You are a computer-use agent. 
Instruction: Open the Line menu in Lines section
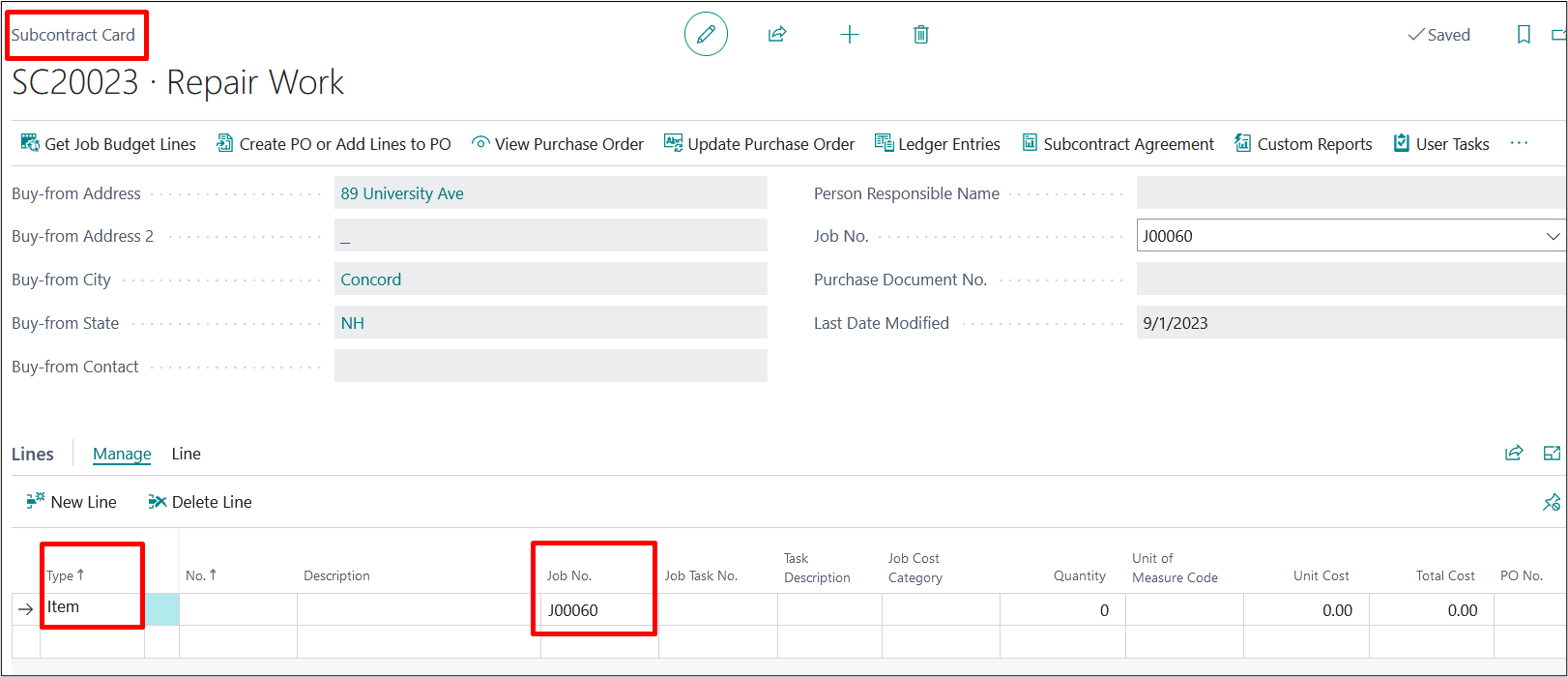click(186, 454)
